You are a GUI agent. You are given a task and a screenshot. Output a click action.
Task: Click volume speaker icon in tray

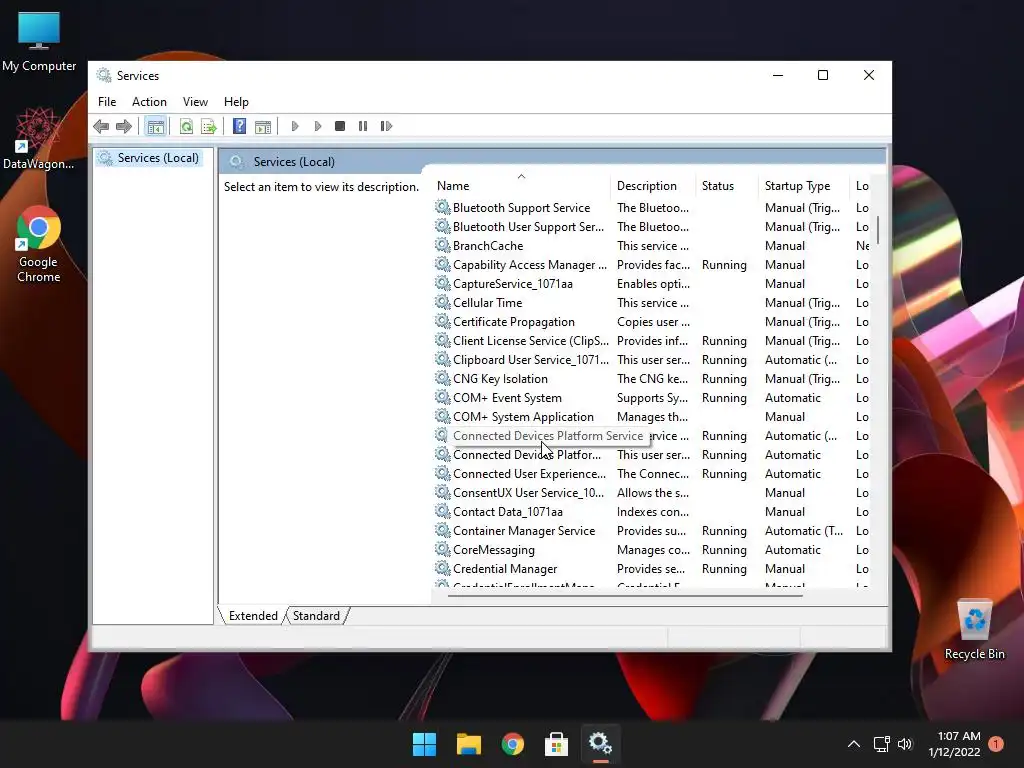pyautogui.click(x=905, y=744)
